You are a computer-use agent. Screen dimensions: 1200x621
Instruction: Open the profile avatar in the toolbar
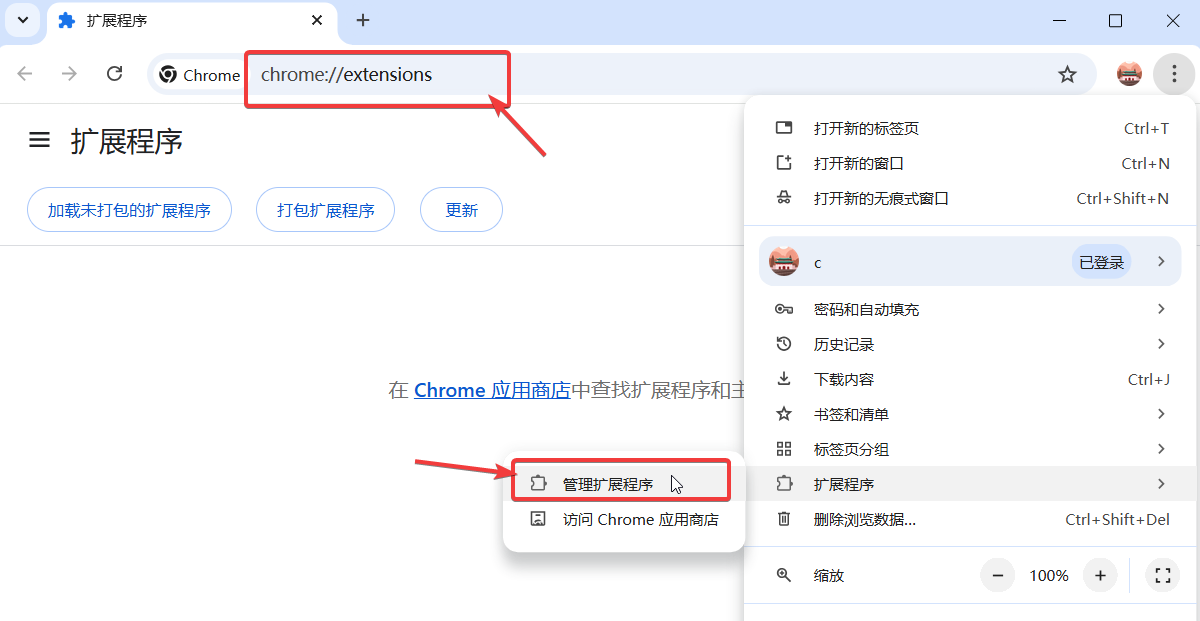click(x=1128, y=74)
